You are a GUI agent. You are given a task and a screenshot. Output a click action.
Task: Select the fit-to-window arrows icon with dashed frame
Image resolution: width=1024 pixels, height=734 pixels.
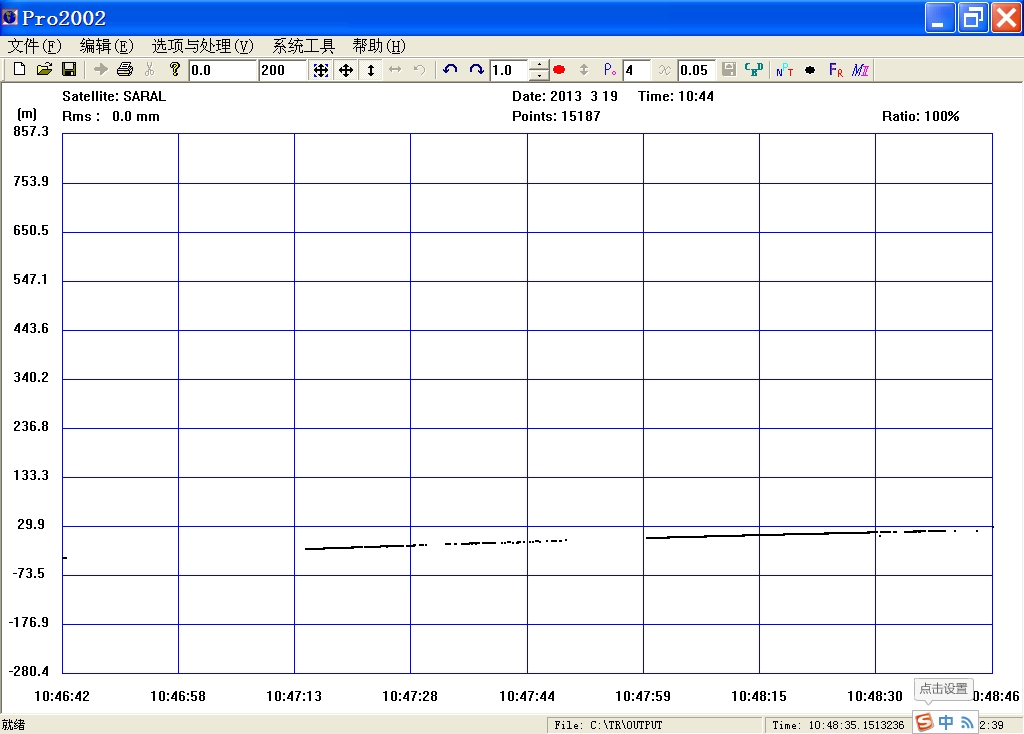pos(321,70)
